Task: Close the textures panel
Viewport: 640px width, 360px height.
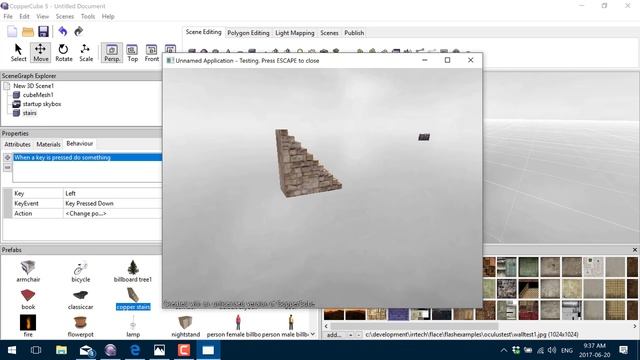Action: coord(635,250)
